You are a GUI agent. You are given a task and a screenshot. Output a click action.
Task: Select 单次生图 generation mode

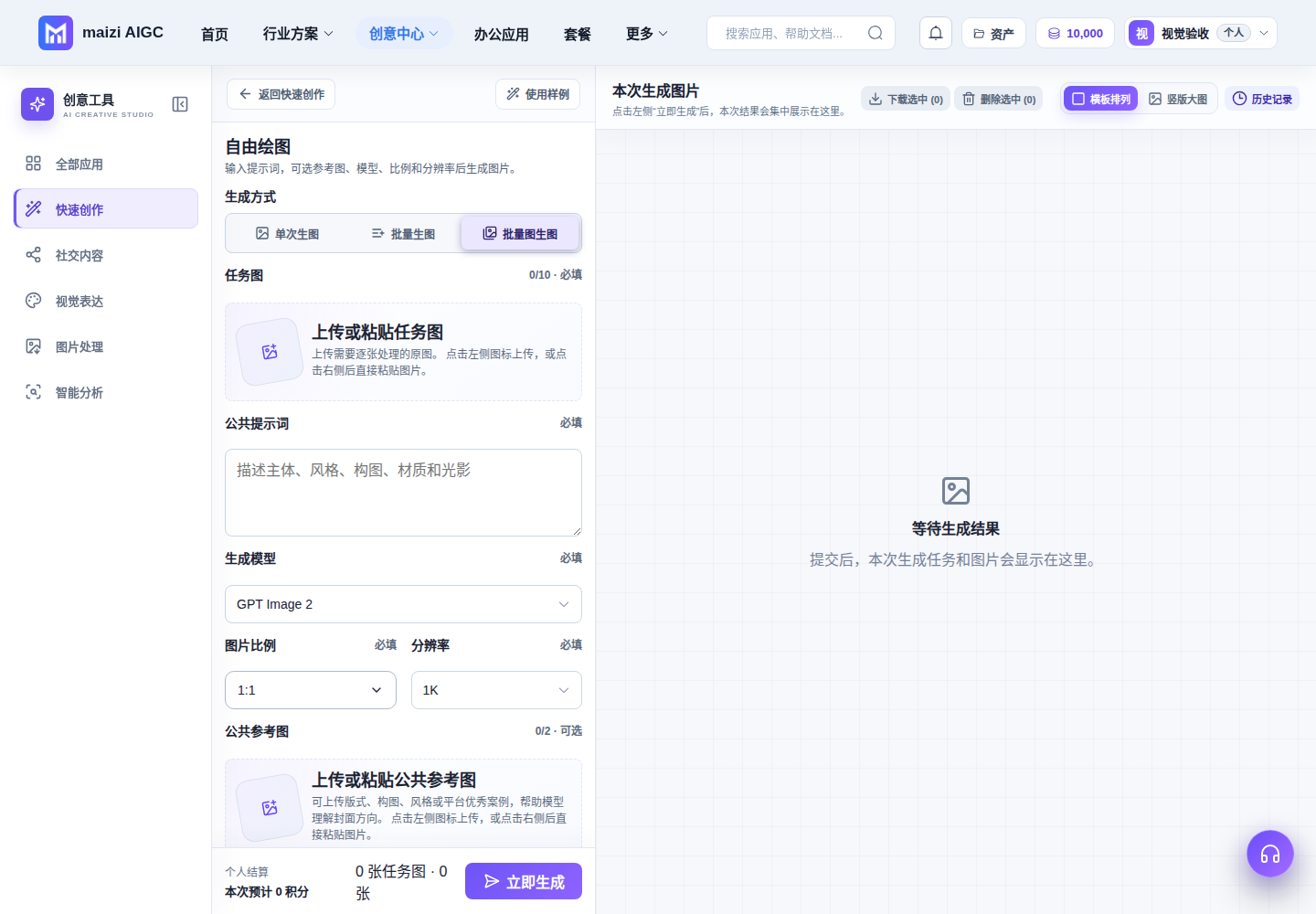[287, 234]
